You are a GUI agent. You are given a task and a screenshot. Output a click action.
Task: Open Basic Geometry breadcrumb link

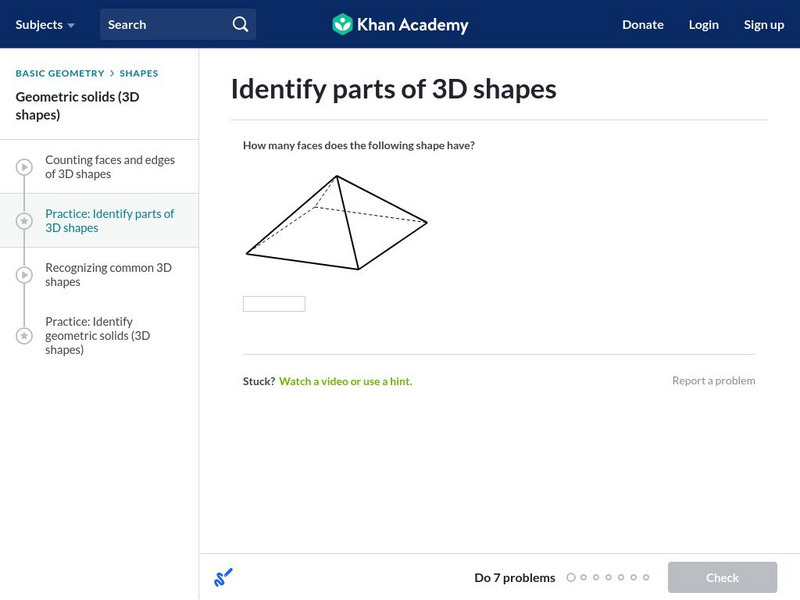[60, 73]
